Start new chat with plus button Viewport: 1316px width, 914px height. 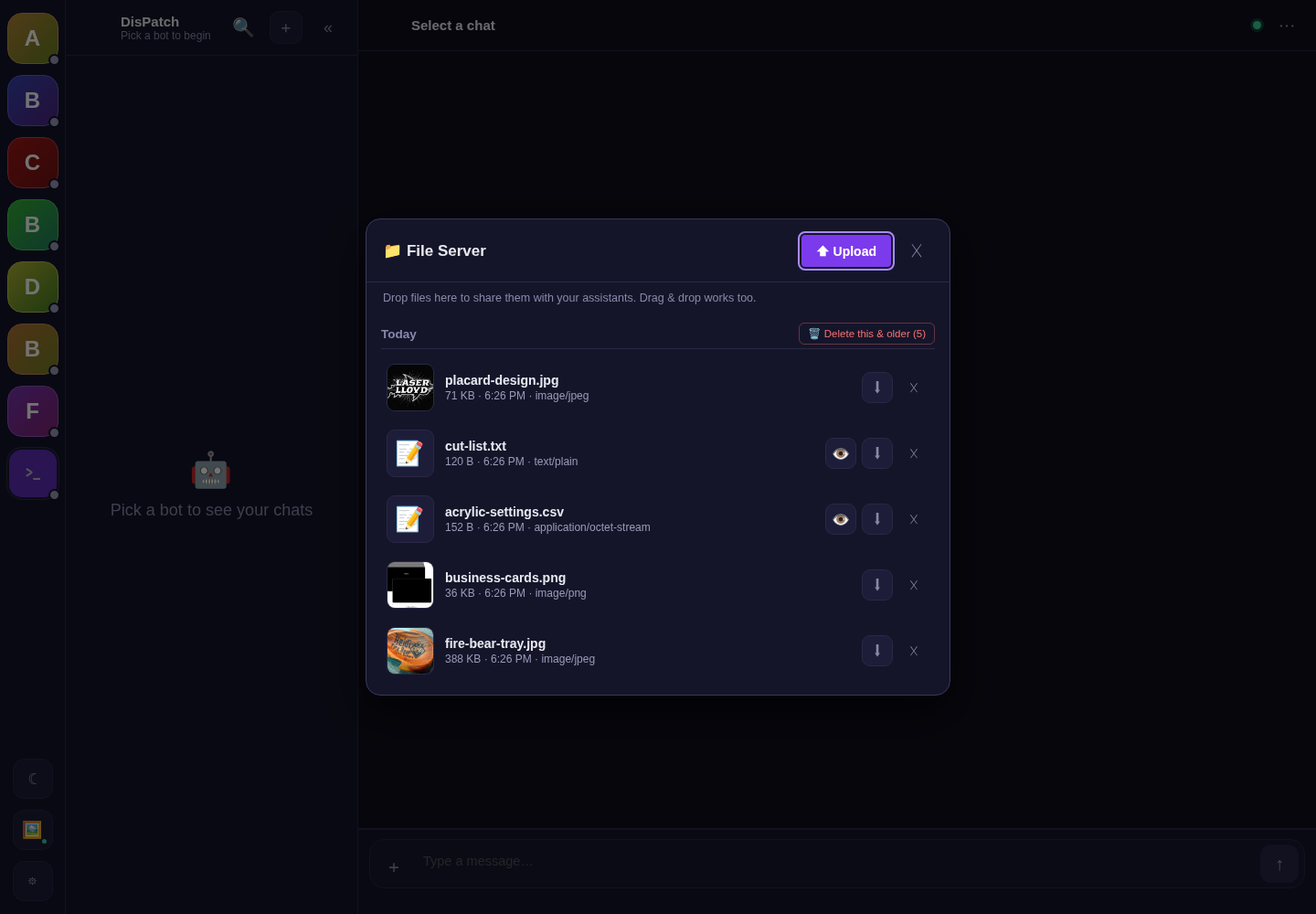pos(286,28)
